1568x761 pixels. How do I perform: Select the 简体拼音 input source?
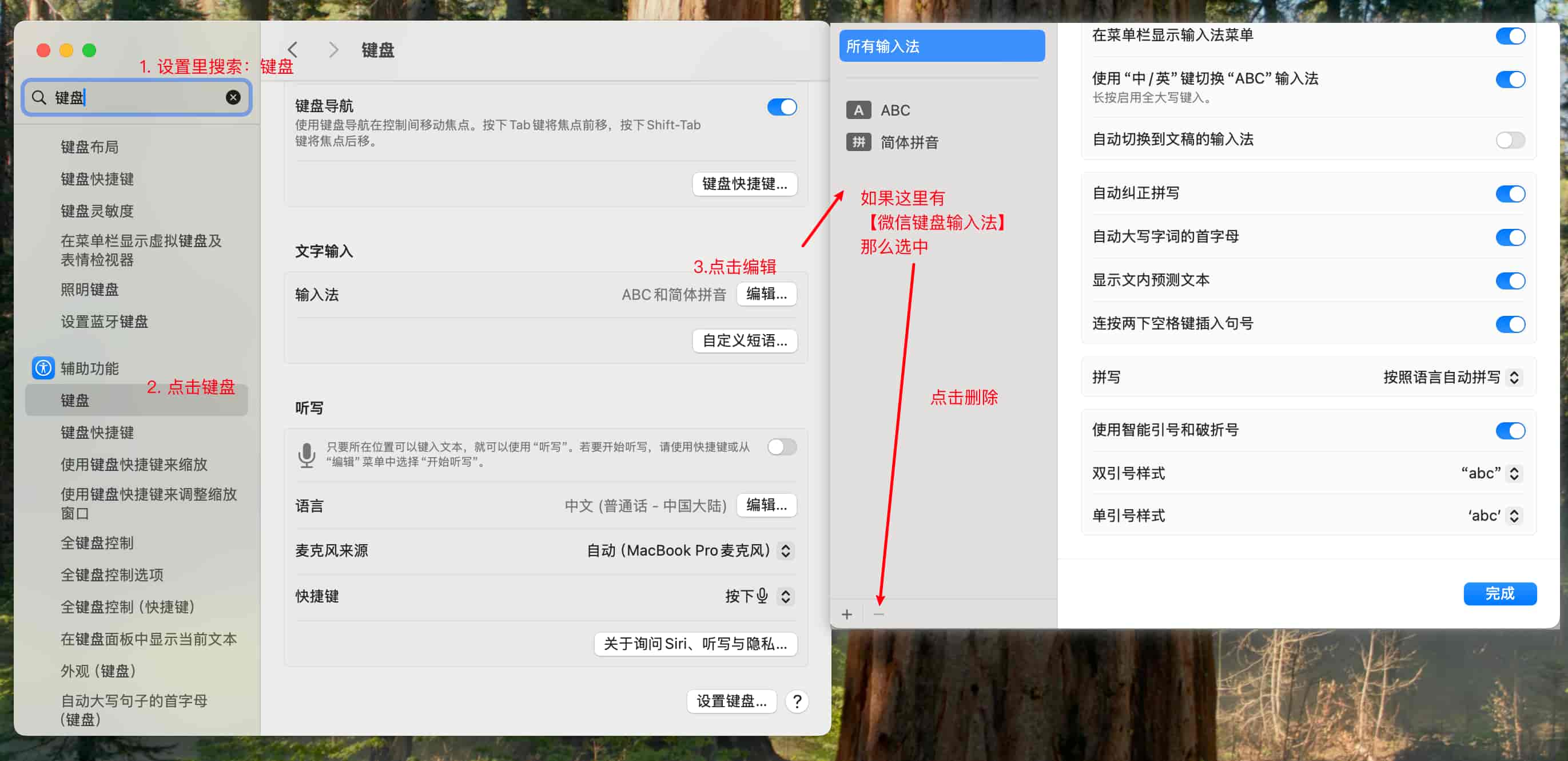click(909, 142)
